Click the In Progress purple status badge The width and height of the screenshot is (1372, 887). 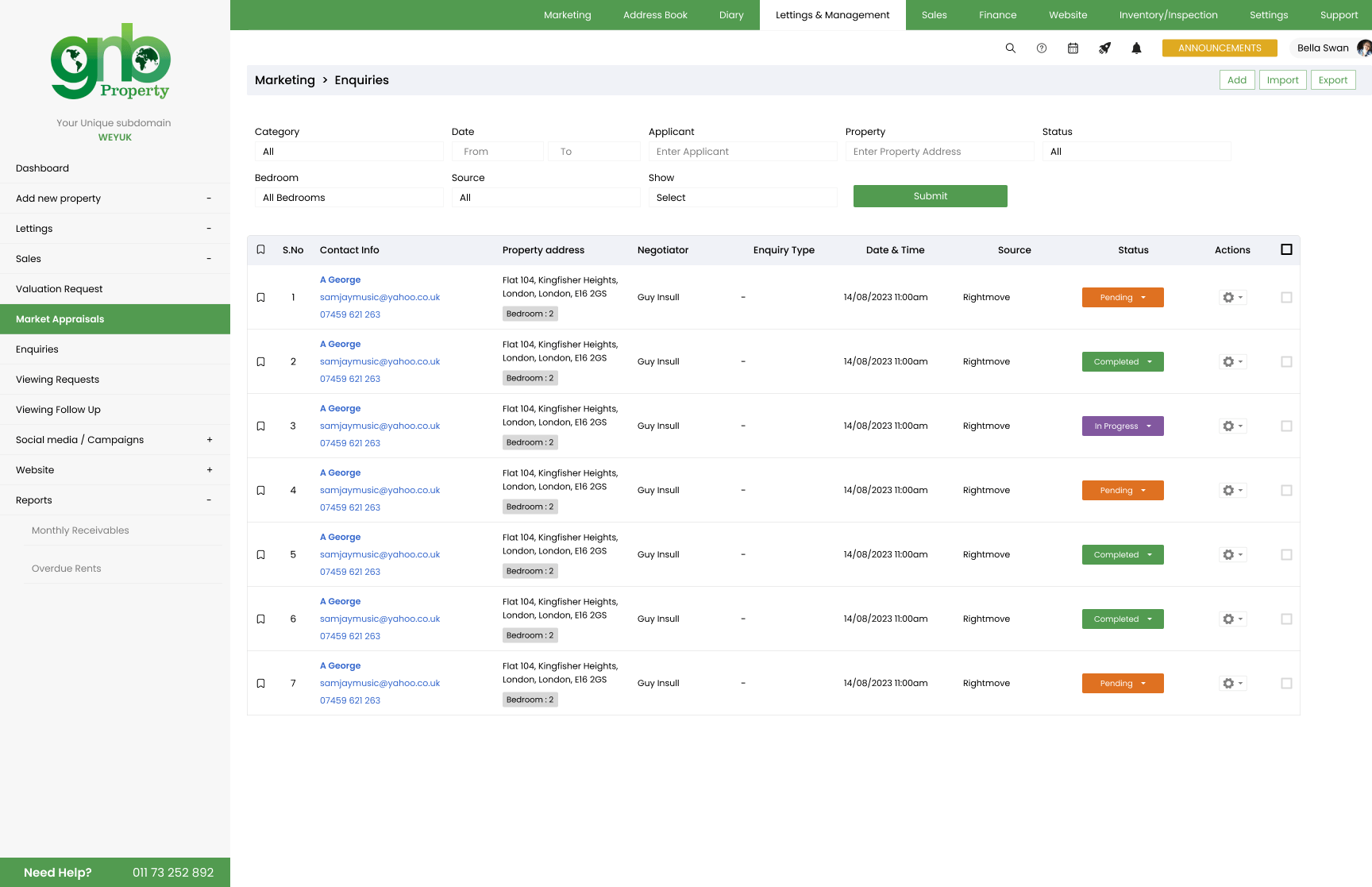point(1122,426)
